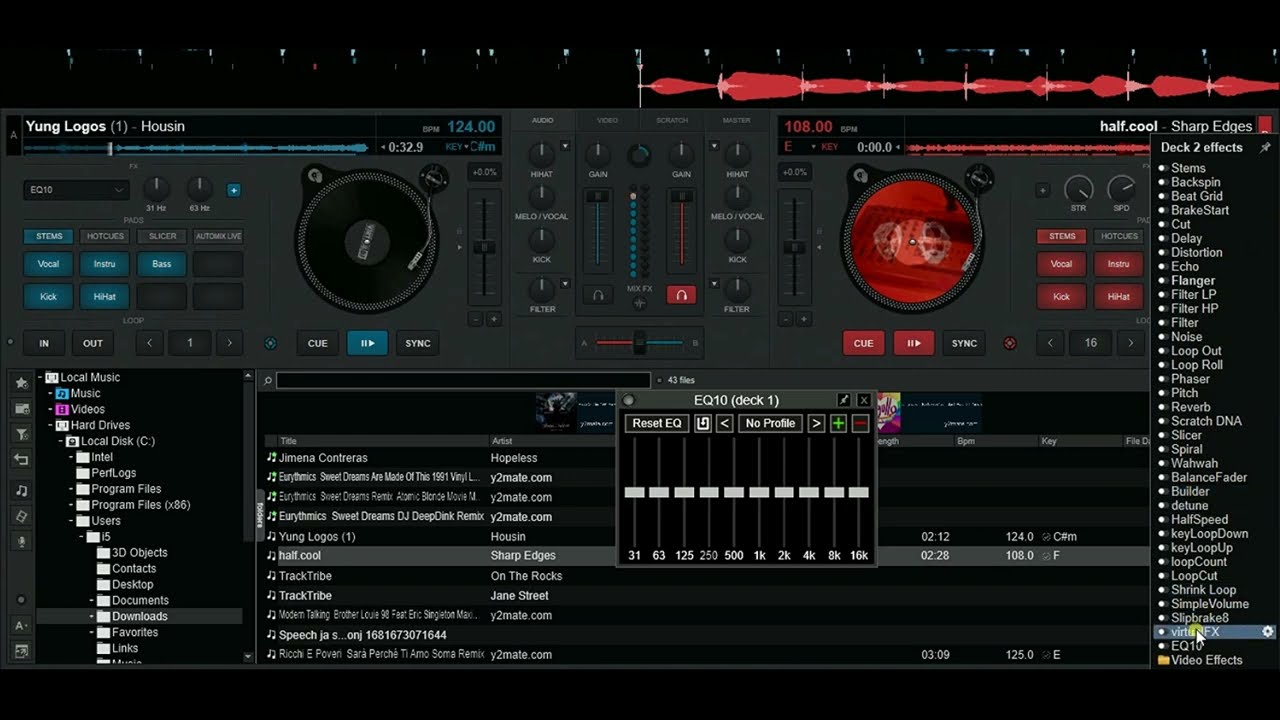
Task: Select the video film sidebar icon
Action: click(21, 516)
